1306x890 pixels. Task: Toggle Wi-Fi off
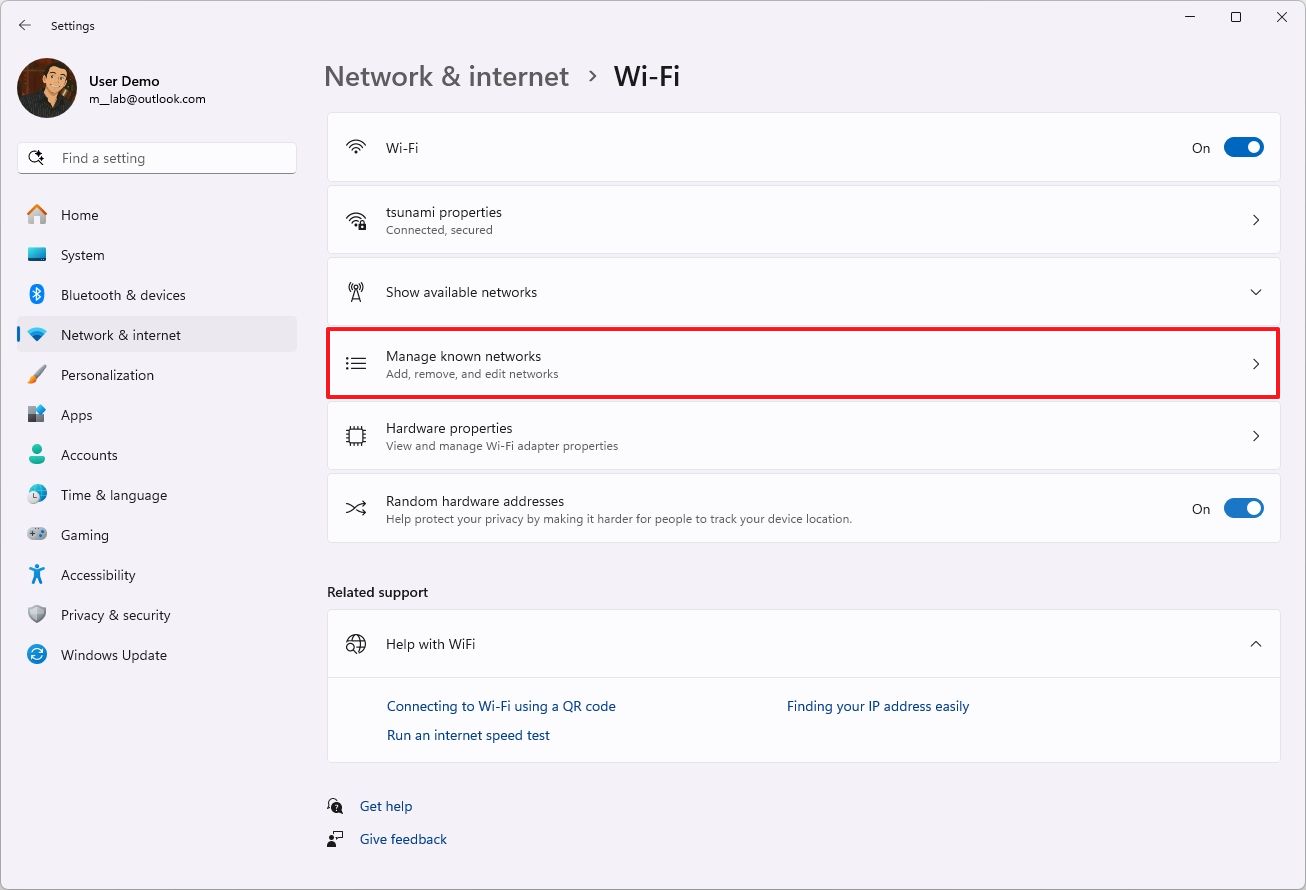[x=1243, y=147]
